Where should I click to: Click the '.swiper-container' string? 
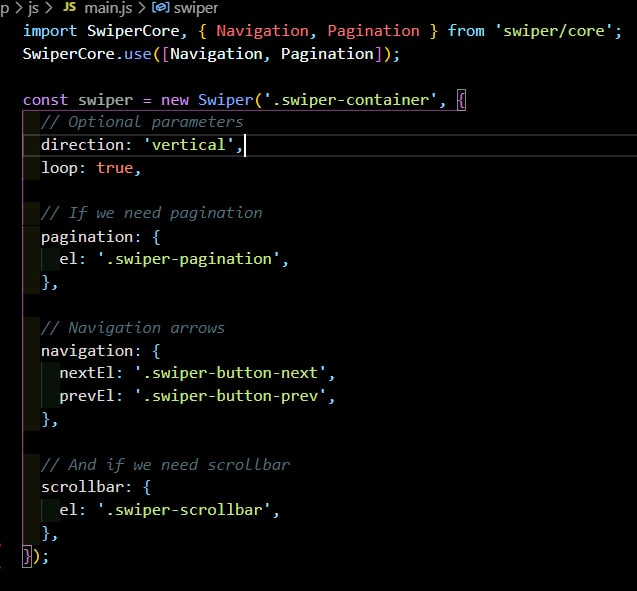351,100
